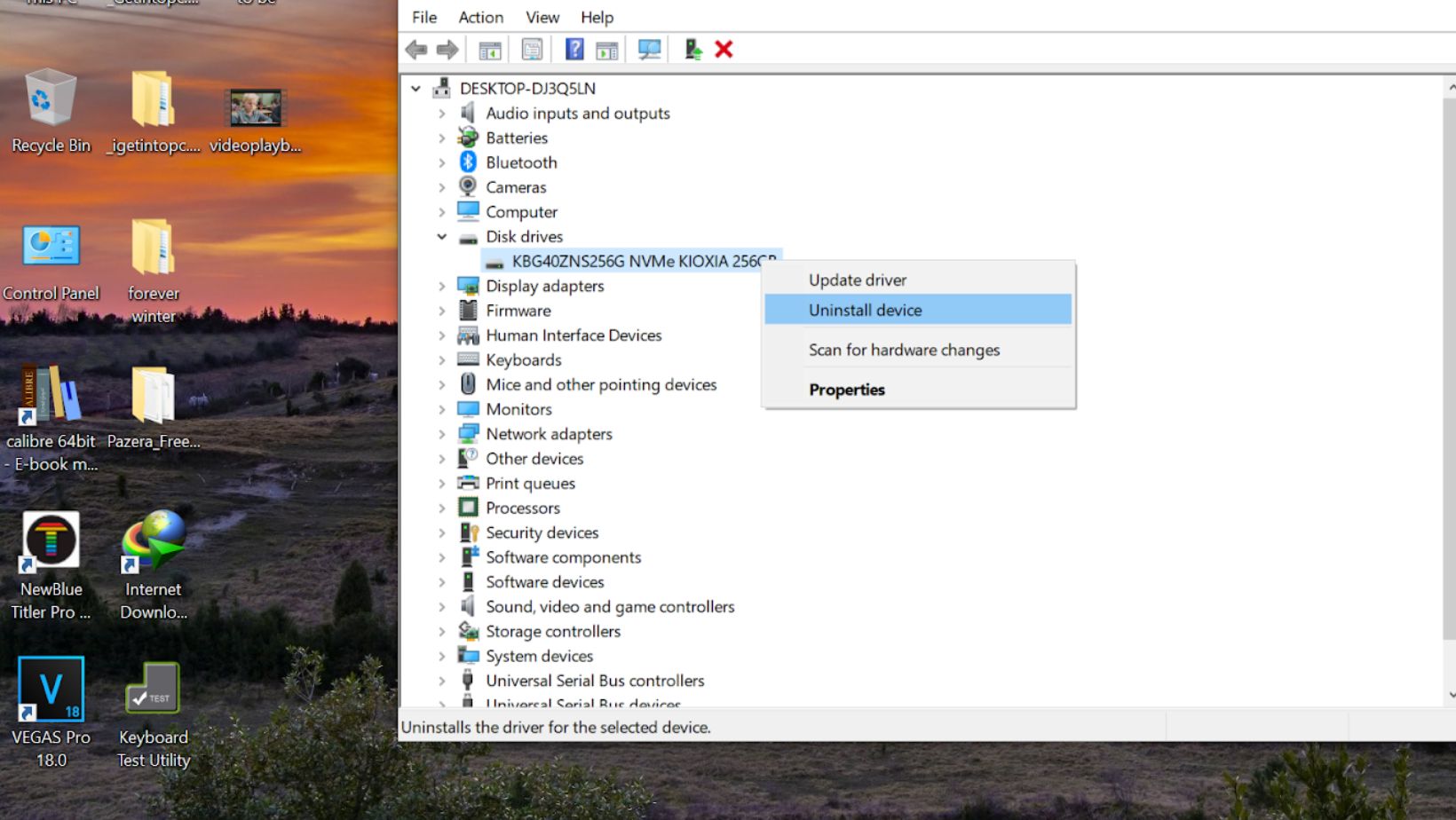Click the Show/Hide Console Tree icon
The height and width of the screenshot is (820, 1456).
(490, 50)
